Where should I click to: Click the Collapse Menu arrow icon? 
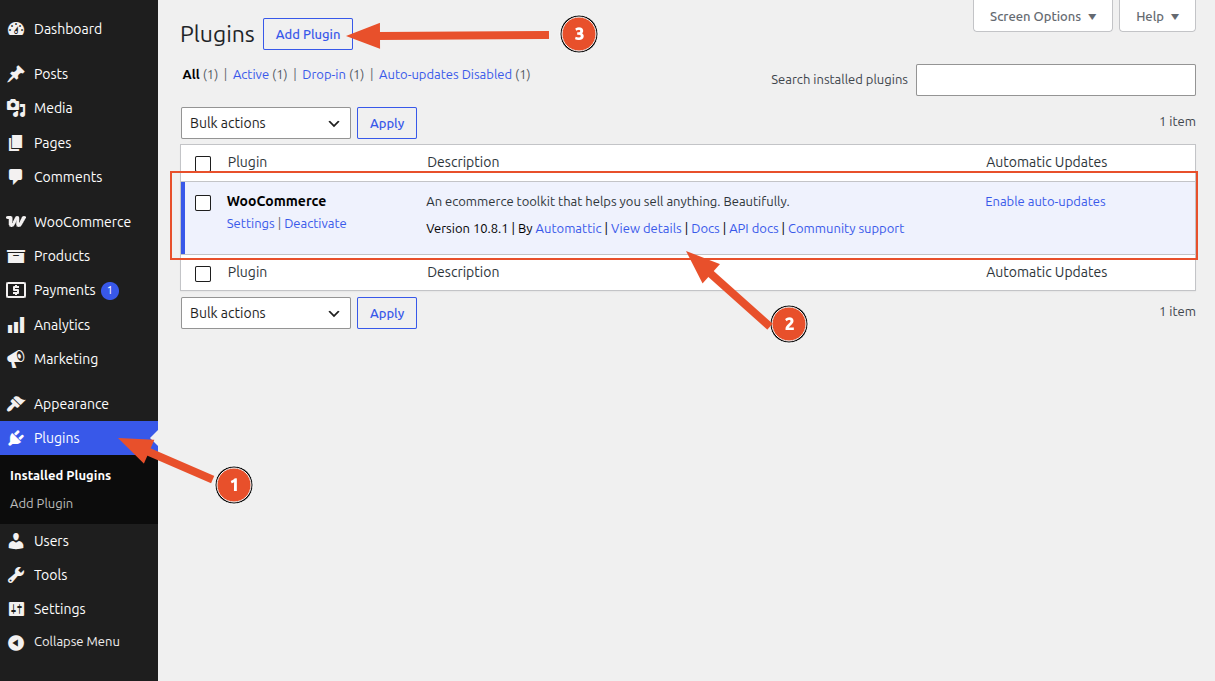(16, 642)
